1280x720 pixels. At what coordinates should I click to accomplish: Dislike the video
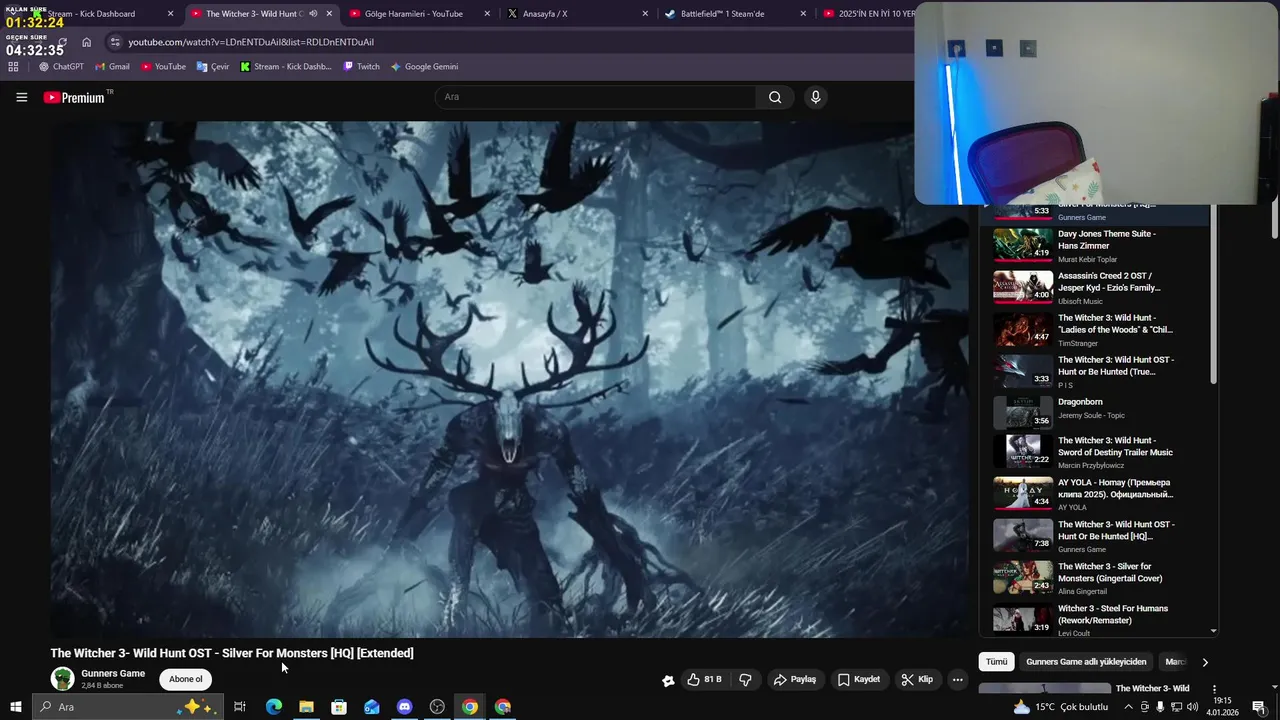[x=746, y=679]
